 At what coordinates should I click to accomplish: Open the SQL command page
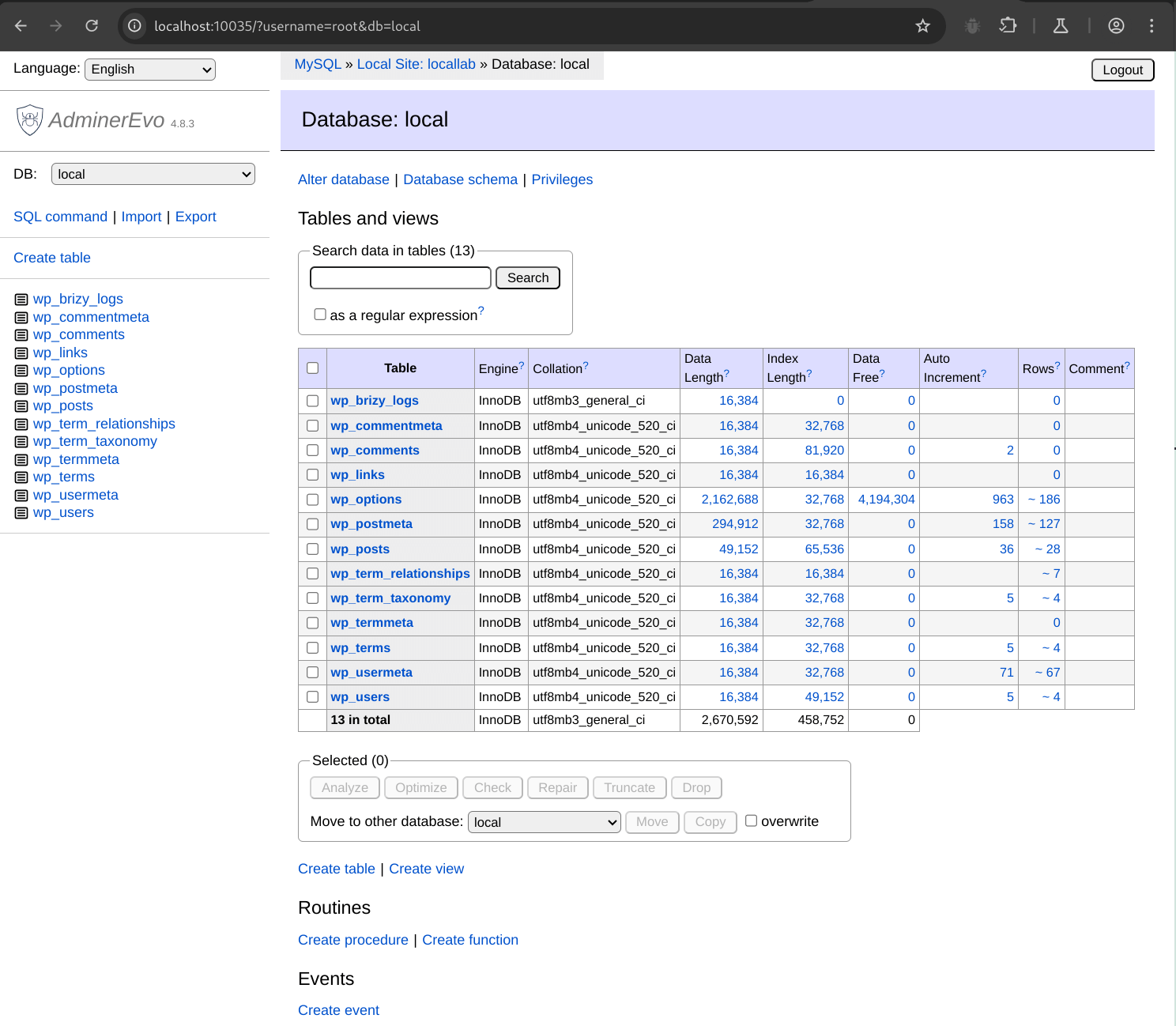point(60,217)
